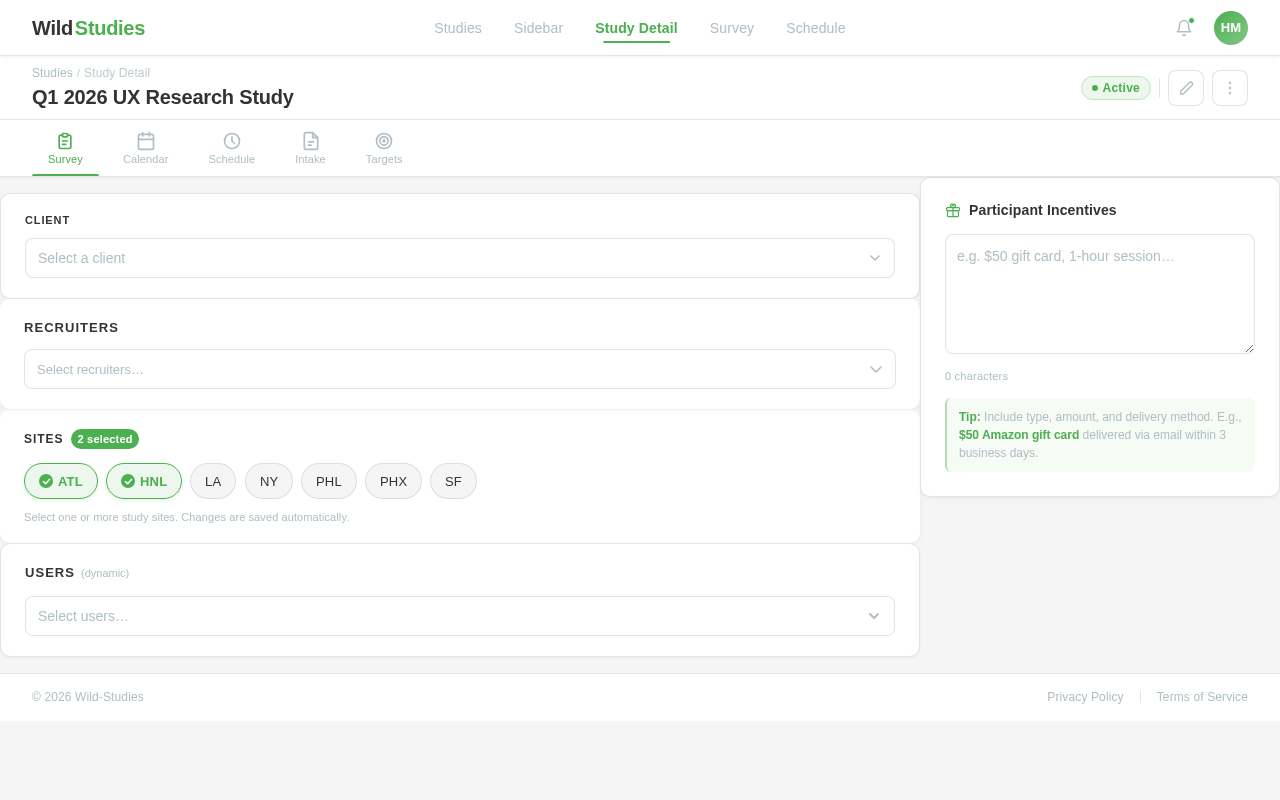Click the Targets bullseye icon
Image resolution: width=1280 pixels, height=800 pixels.
click(383, 141)
